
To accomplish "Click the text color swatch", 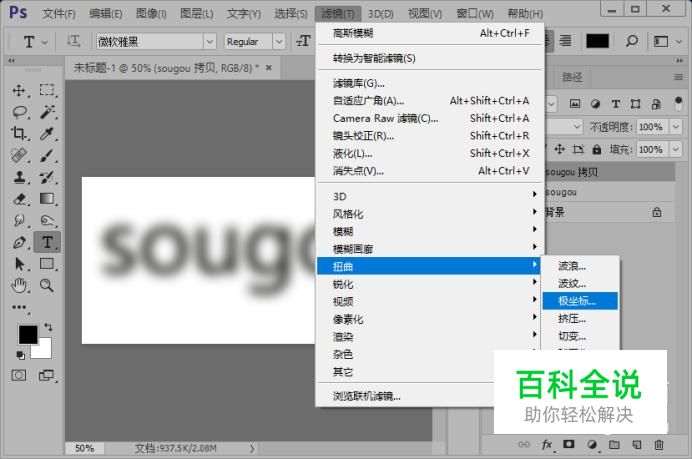I will pyautogui.click(x=597, y=41).
